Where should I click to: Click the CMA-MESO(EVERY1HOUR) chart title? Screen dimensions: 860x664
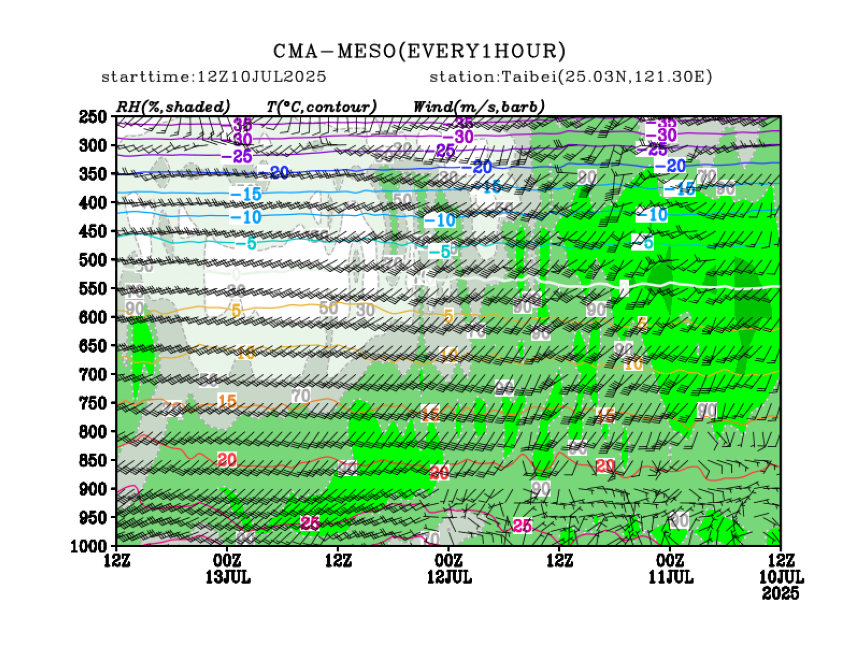tap(420, 51)
